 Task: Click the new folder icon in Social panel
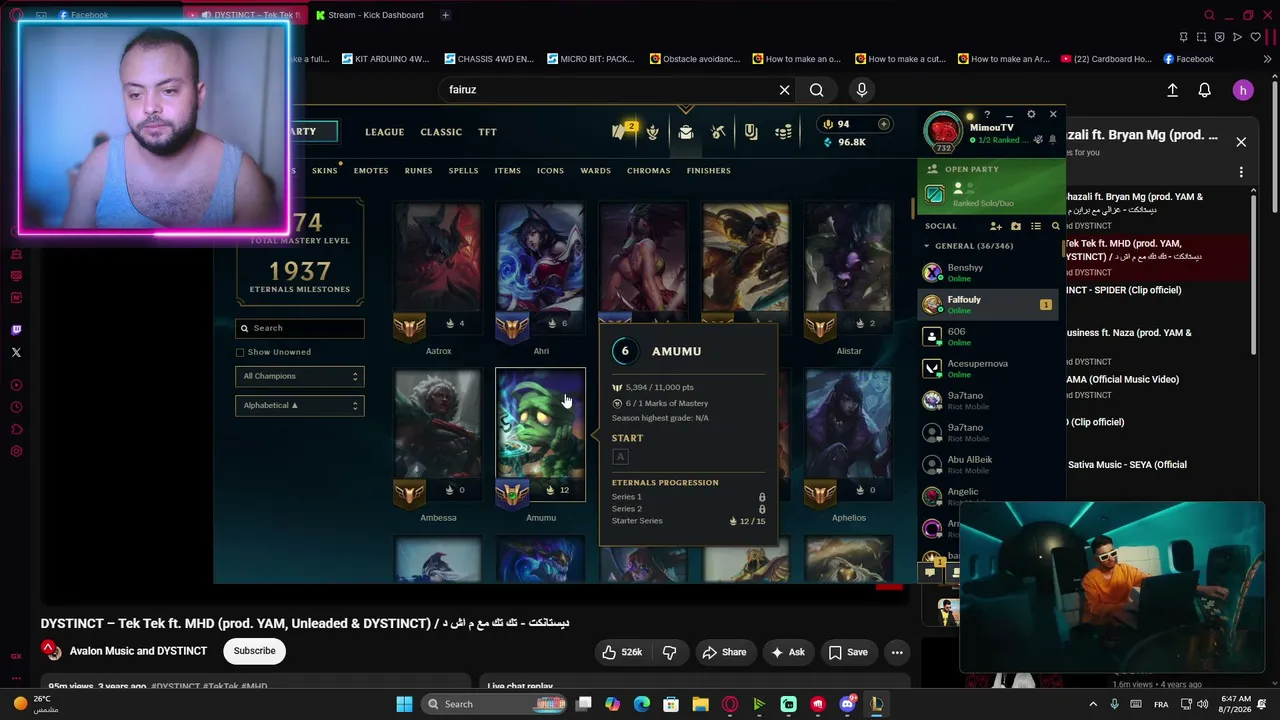(x=1016, y=226)
